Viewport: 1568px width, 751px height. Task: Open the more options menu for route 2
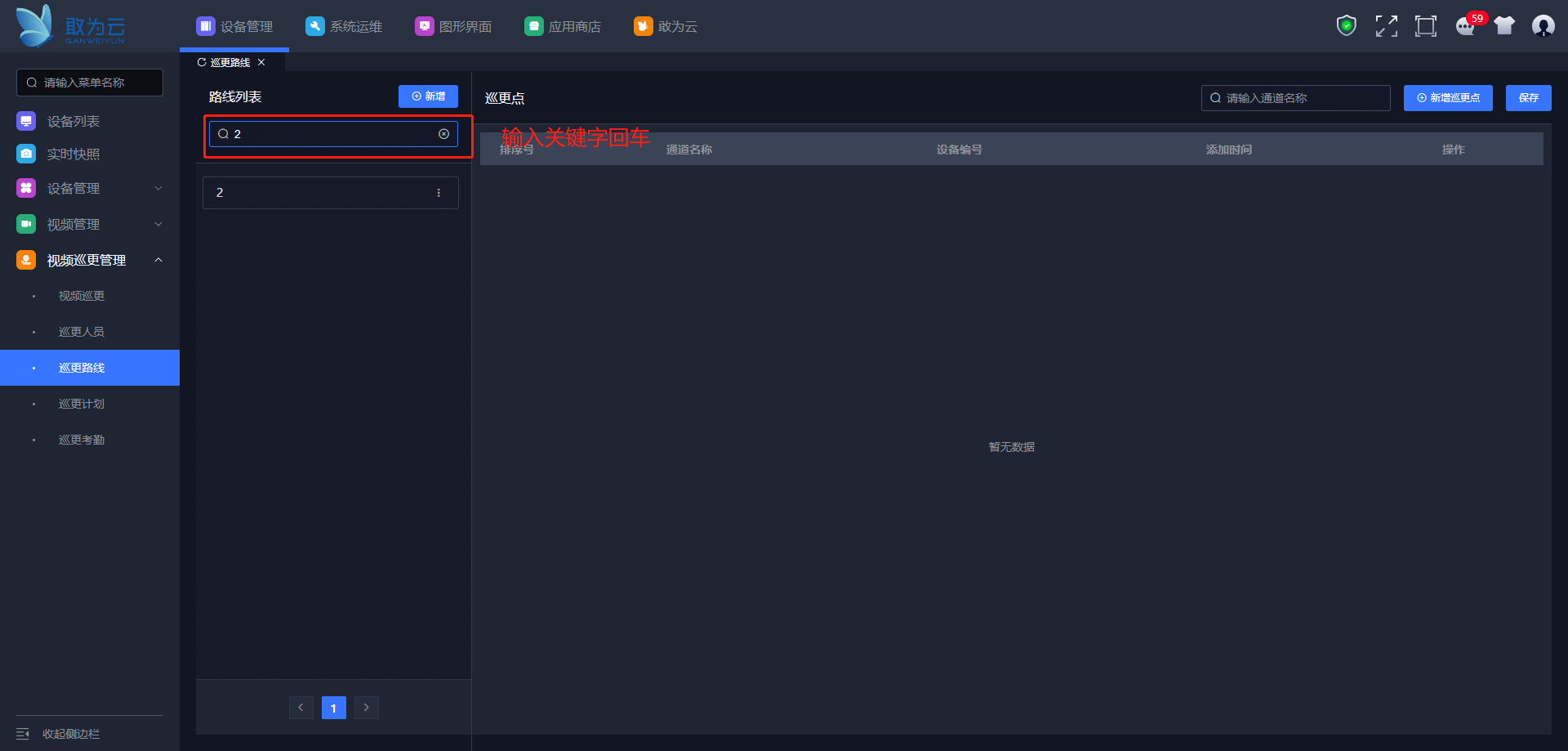click(x=439, y=193)
